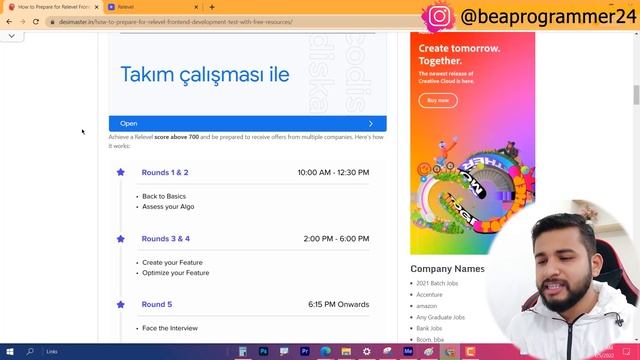Open the 'Bcom, bba' link

(x=430, y=340)
